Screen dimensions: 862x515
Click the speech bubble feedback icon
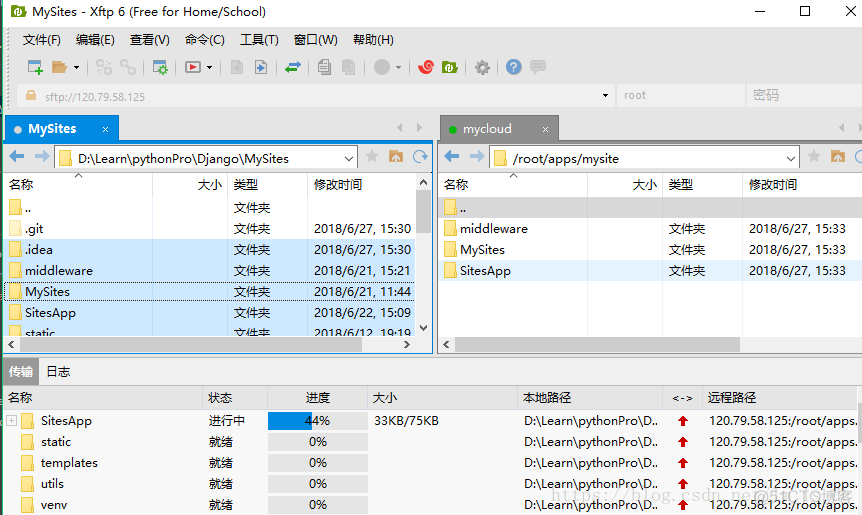[538, 67]
